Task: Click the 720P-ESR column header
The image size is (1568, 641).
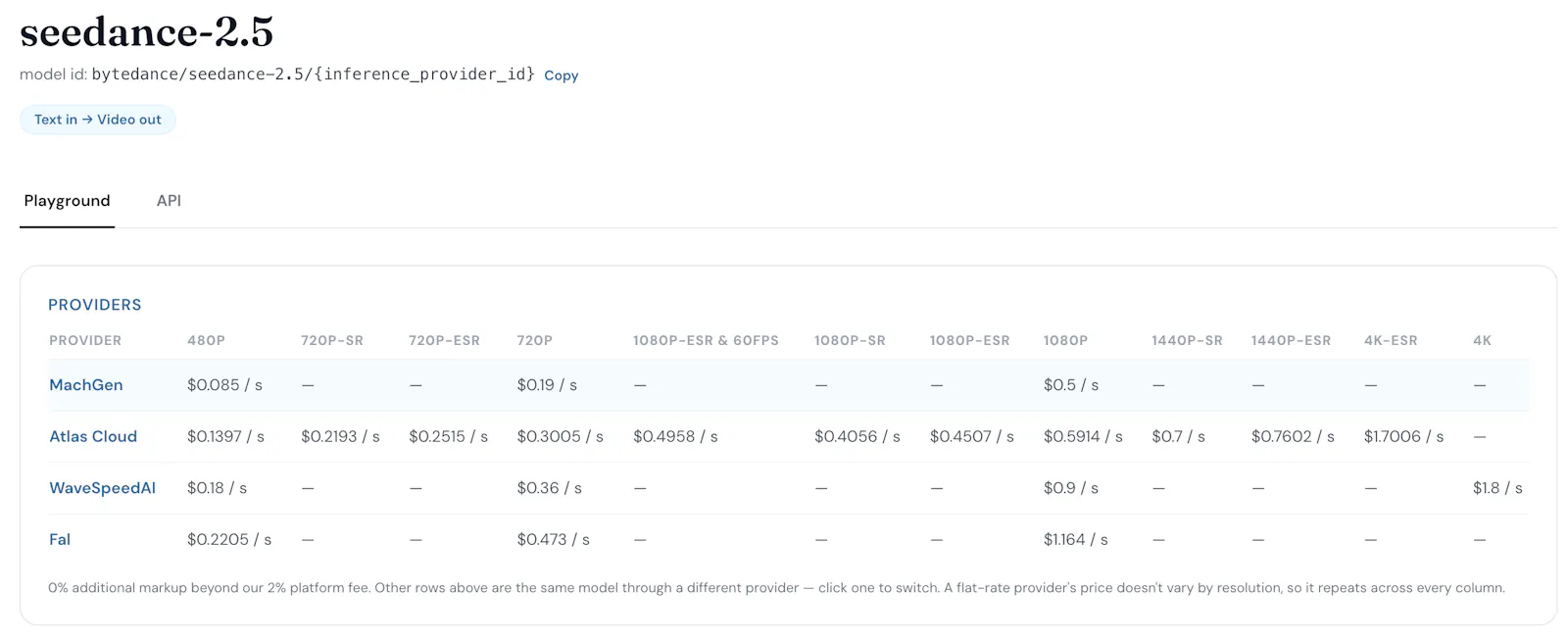Action: (445, 341)
